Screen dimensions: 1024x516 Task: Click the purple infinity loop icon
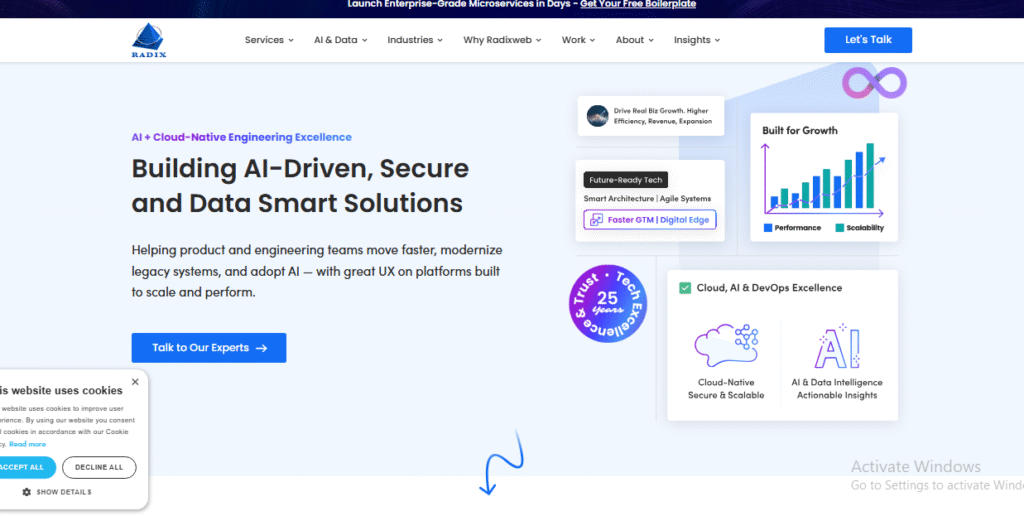(874, 83)
